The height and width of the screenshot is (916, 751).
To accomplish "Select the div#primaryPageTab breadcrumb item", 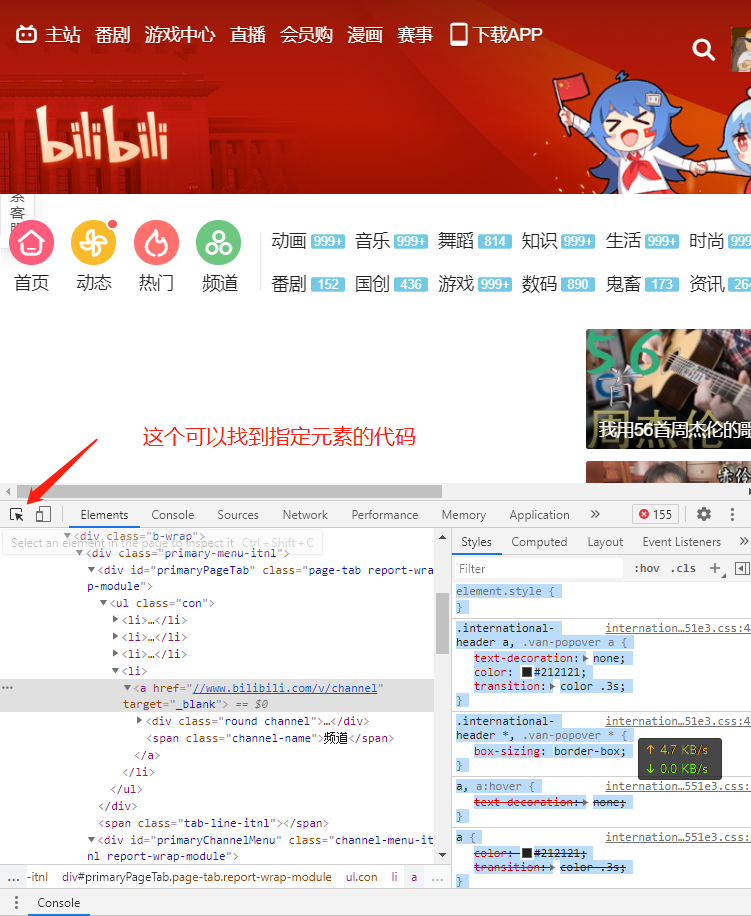I will pyautogui.click(x=196, y=877).
